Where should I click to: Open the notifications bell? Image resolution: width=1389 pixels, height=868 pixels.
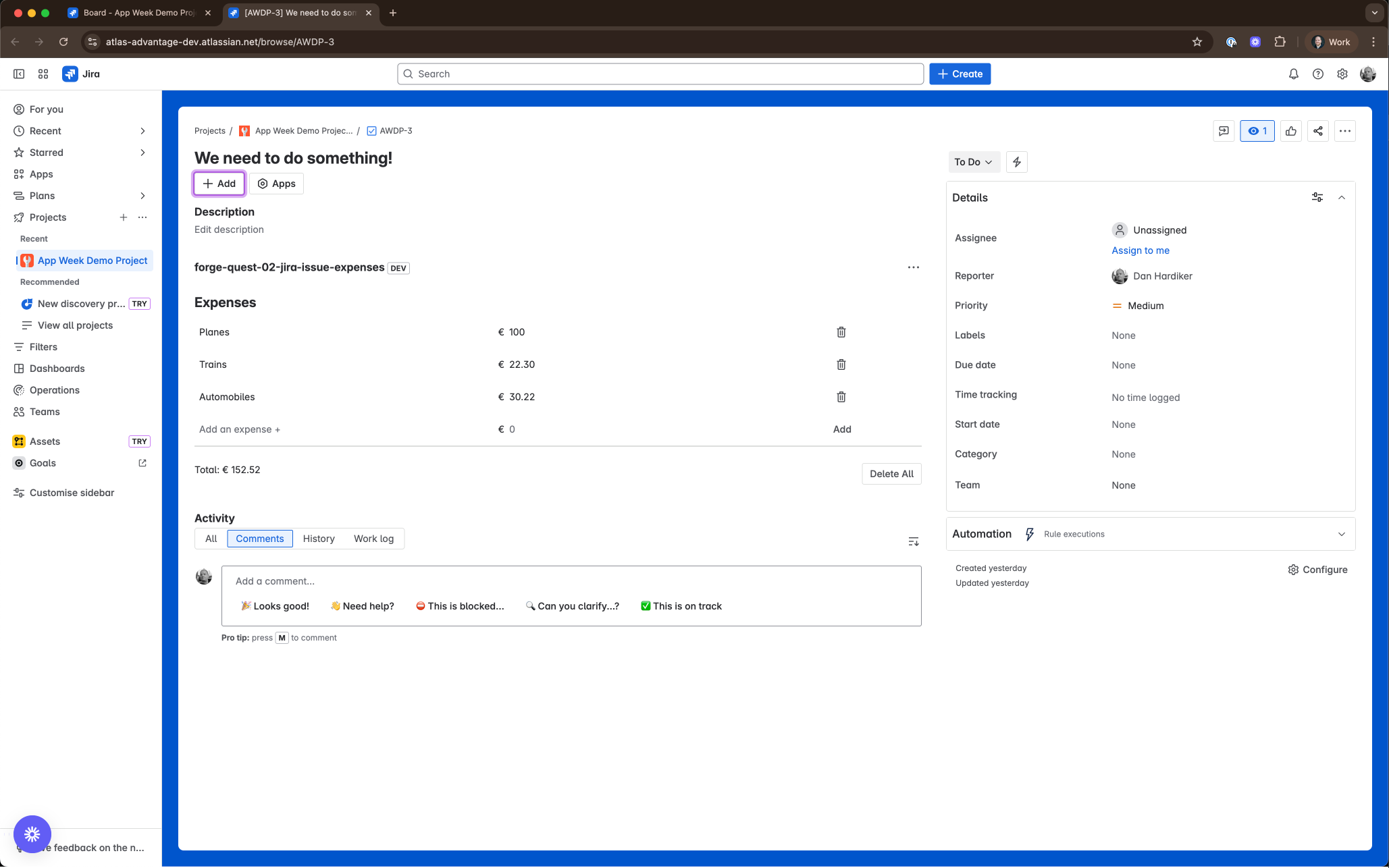tap(1293, 74)
